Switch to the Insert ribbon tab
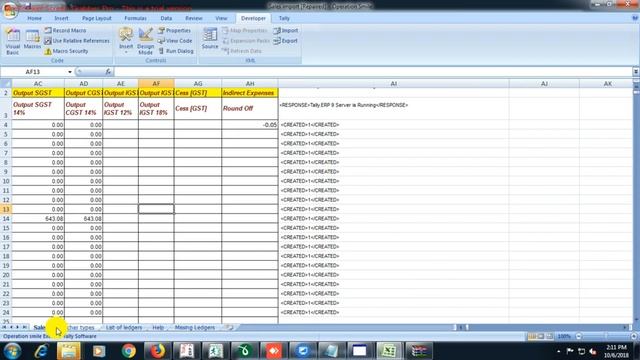Screen dimensions: 640x360 point(61,18)
